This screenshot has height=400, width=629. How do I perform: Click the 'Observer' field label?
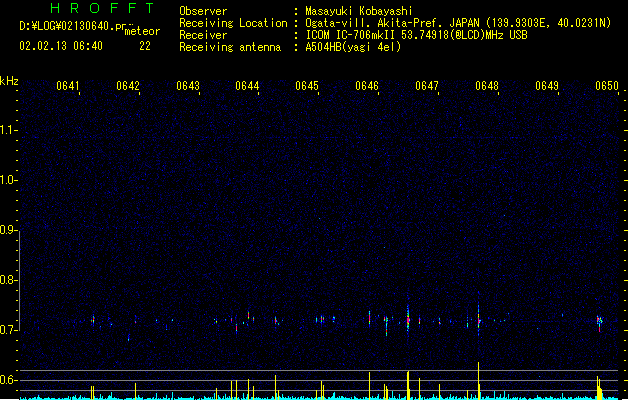[x=203, y=11]
